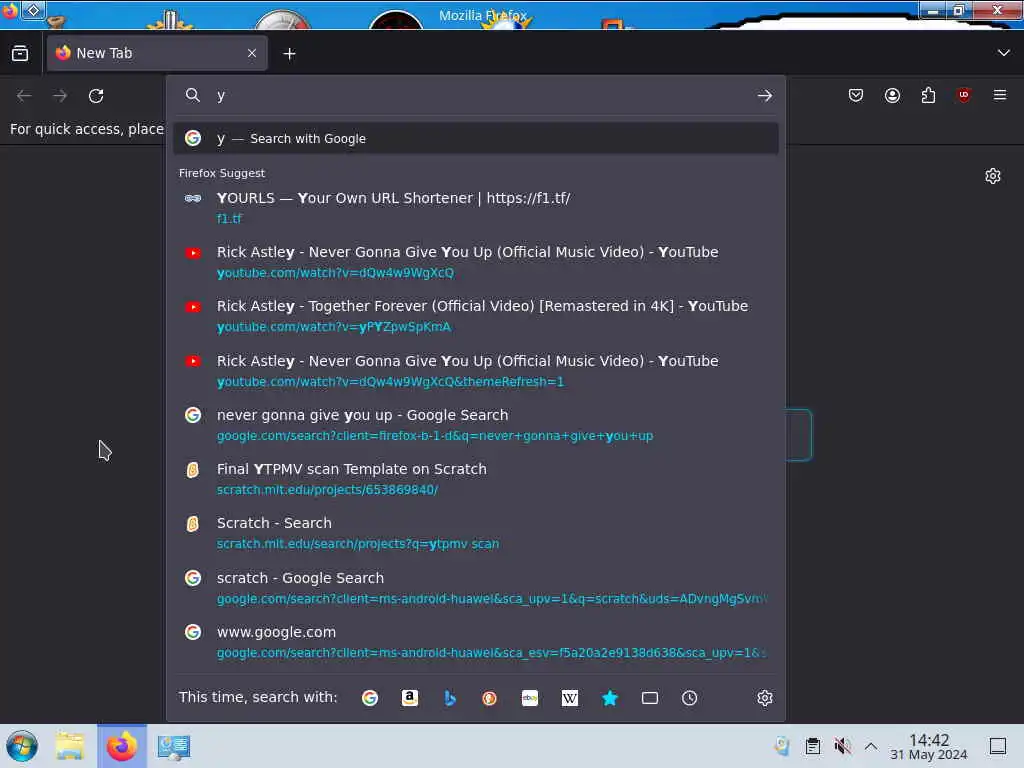
Task: Open a new tab with plus button
Action: [289, 54]
